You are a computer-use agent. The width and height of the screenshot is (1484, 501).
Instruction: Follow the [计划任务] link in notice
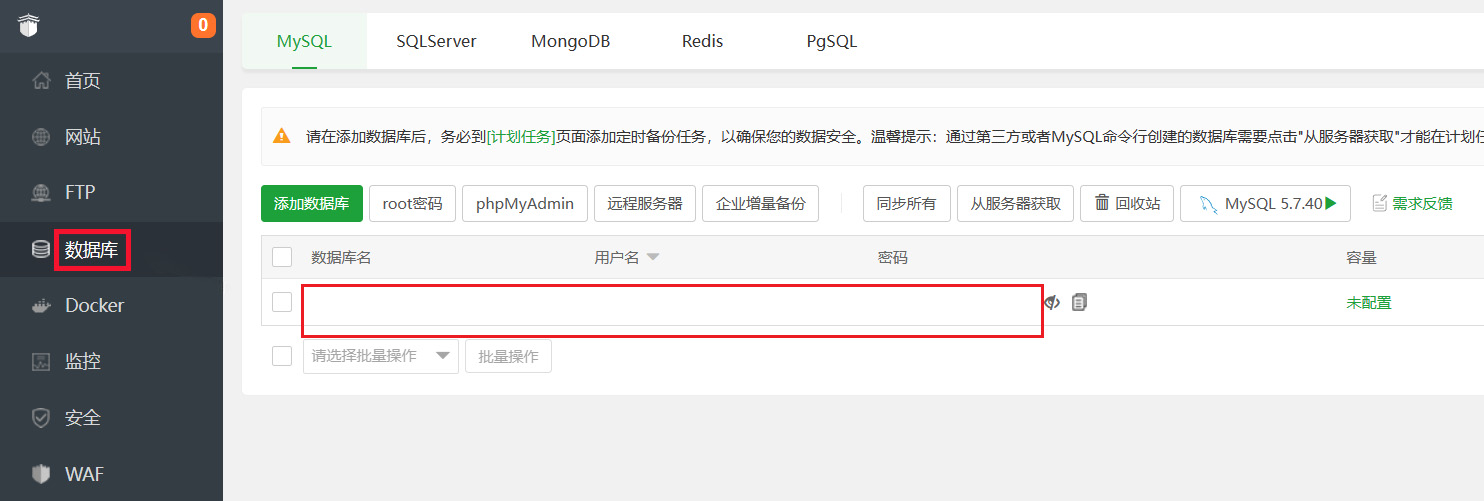[521, 136]
